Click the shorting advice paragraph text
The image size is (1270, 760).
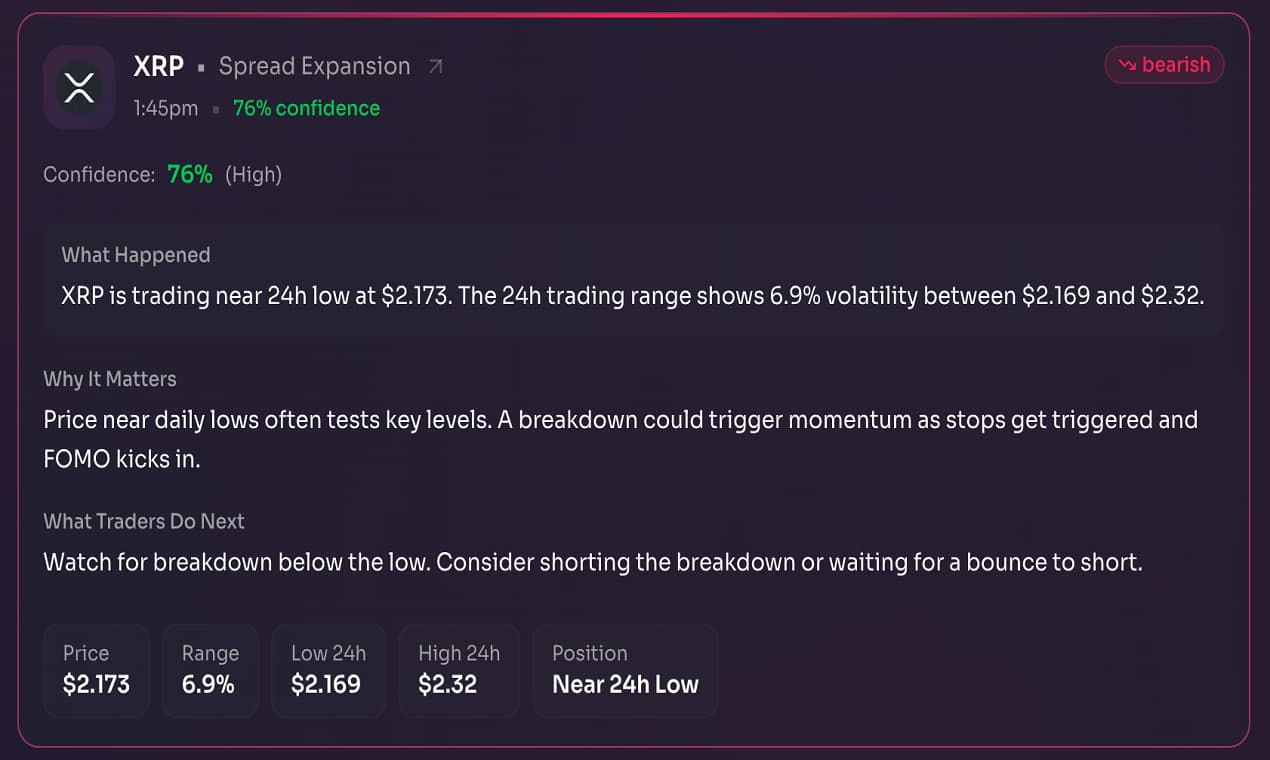click(x=592, y=562)
